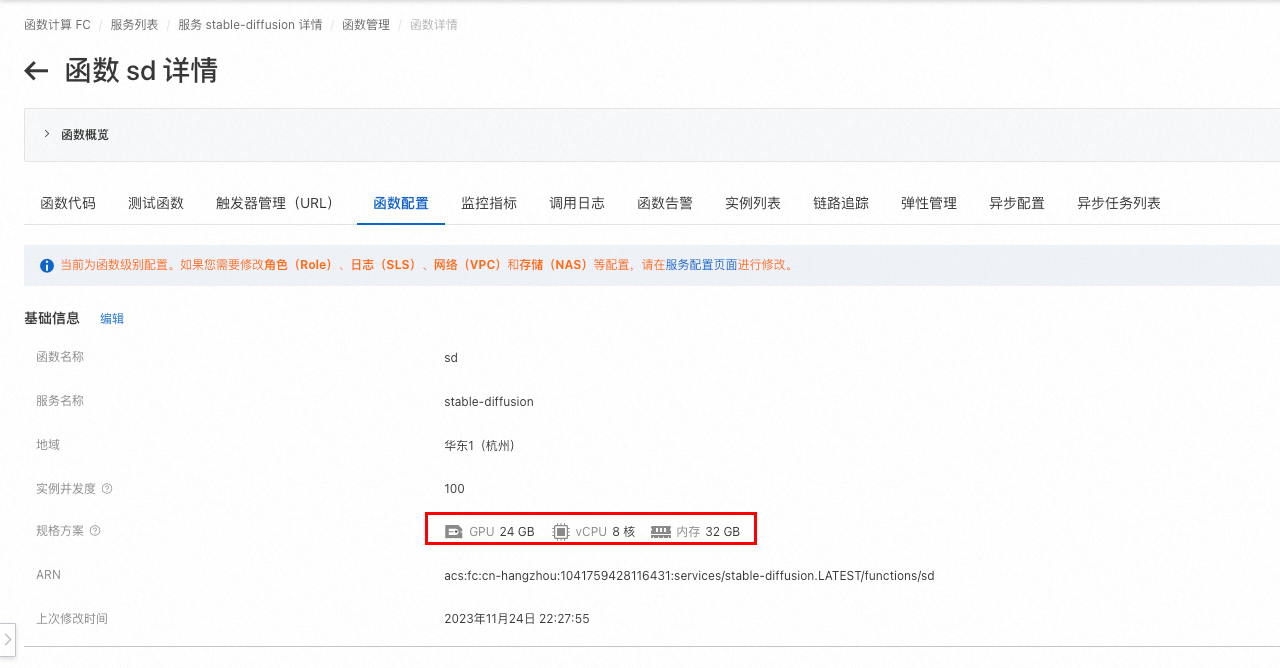Click the blue info icon in the notice banner
The width and height of the screenshot is (1280, 668).
coord(47,266)
